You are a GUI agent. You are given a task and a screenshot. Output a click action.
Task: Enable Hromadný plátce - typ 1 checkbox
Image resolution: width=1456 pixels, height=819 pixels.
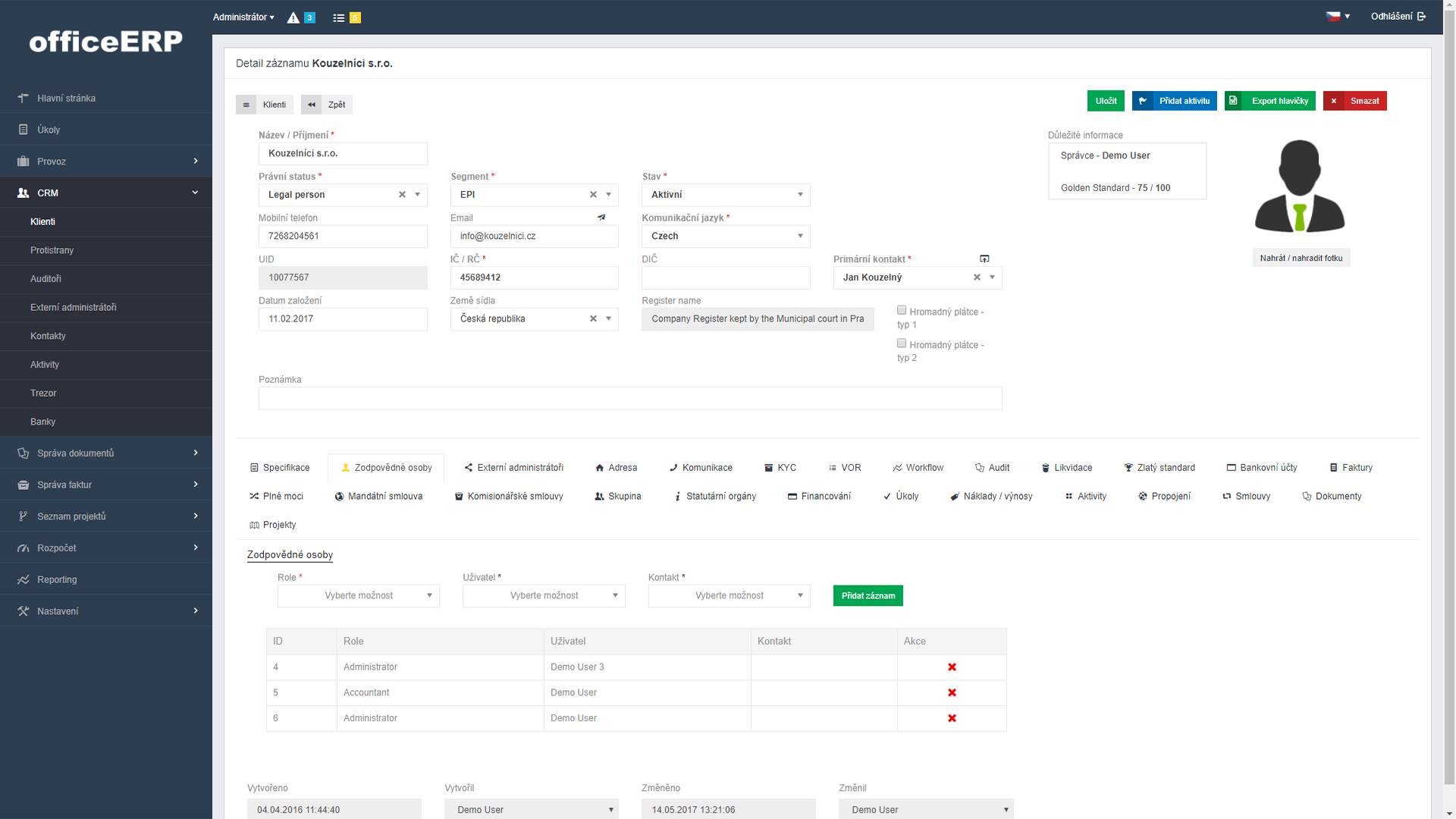902,310
